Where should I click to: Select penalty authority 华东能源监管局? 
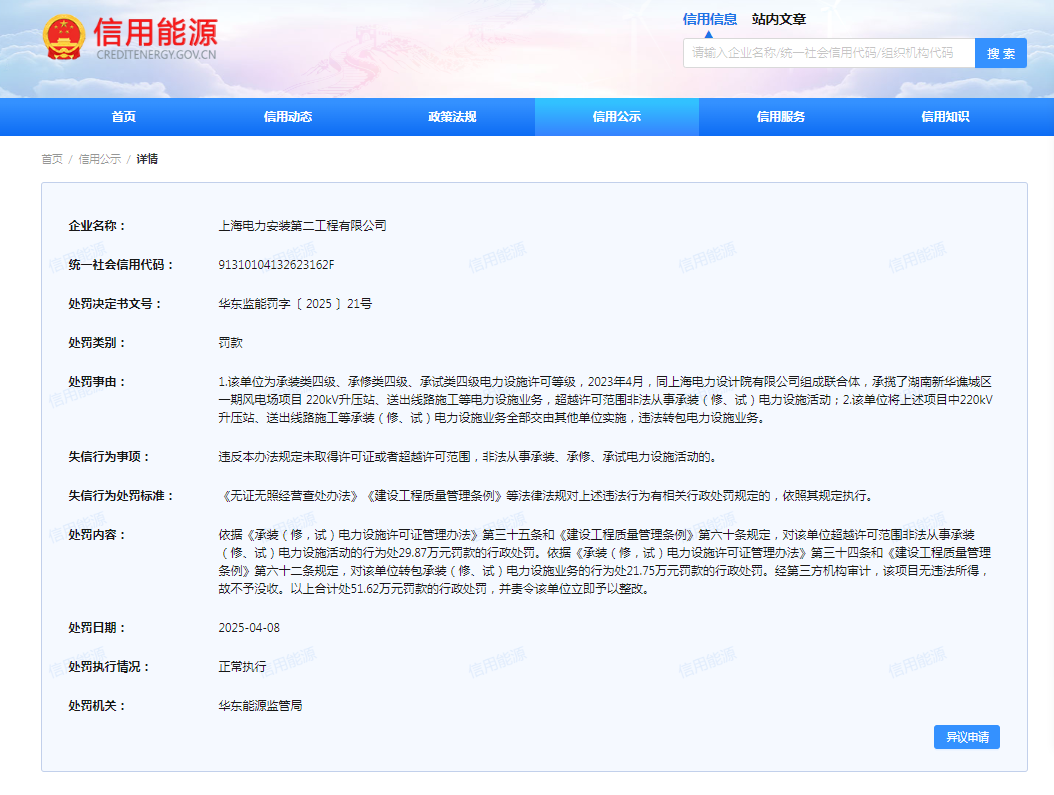(260, 706)
